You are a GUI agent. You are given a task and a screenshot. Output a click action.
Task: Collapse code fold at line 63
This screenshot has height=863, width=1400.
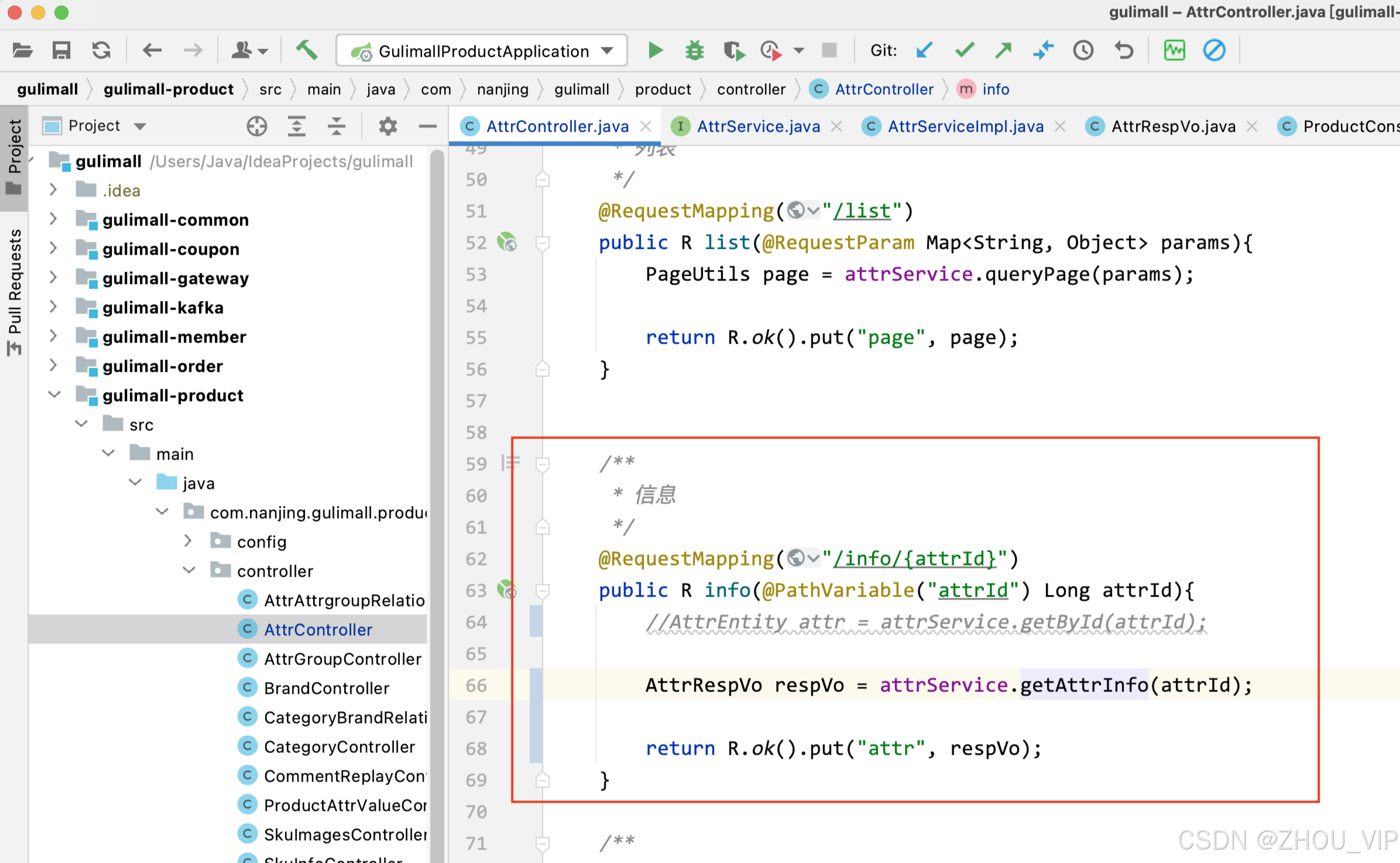pos(543,590)
